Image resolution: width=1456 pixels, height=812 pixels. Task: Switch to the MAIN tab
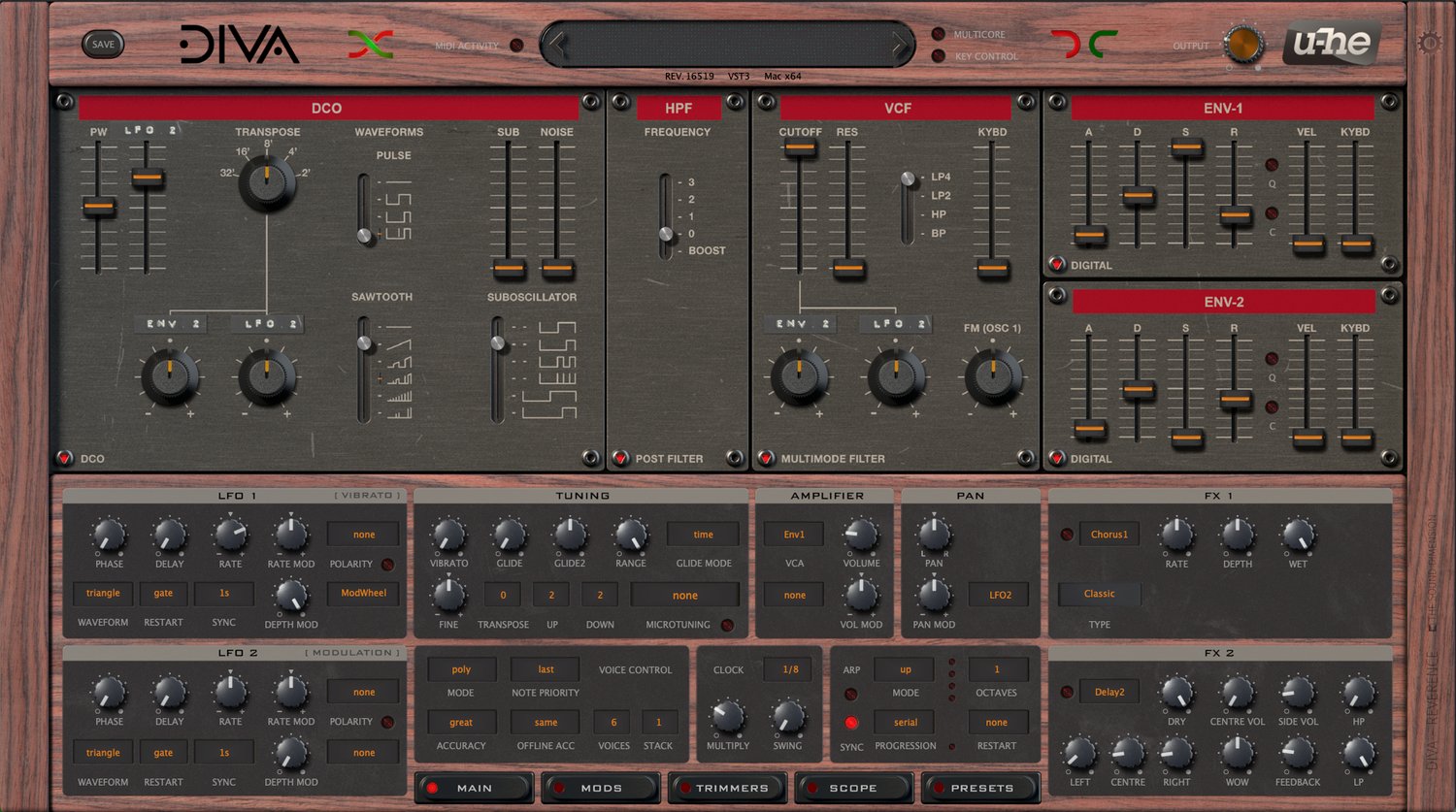[x=475, y=788]
